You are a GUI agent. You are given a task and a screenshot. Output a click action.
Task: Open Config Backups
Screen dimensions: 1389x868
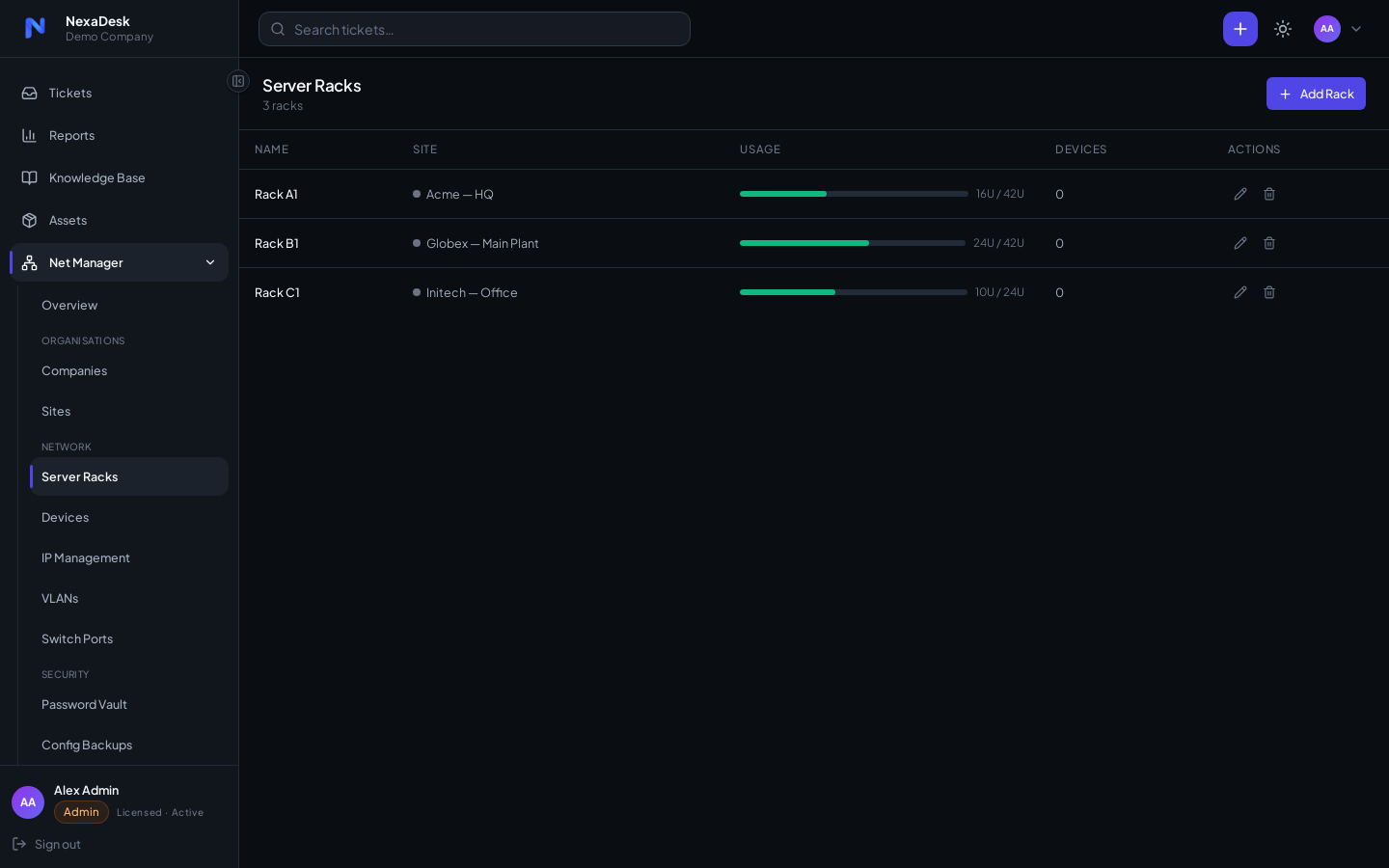click(x=129, y=746)
